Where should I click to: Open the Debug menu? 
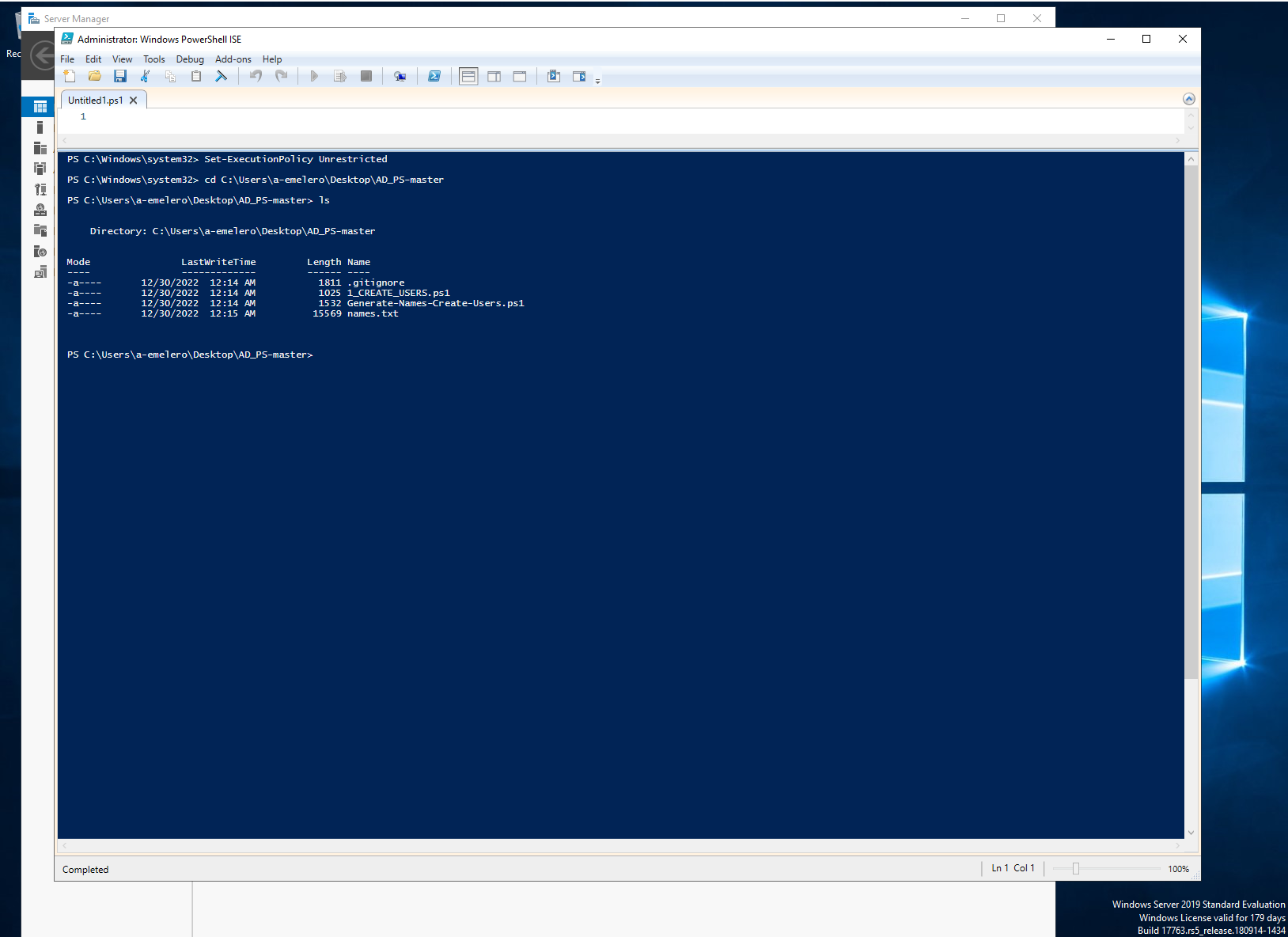[x=190, y=59]
